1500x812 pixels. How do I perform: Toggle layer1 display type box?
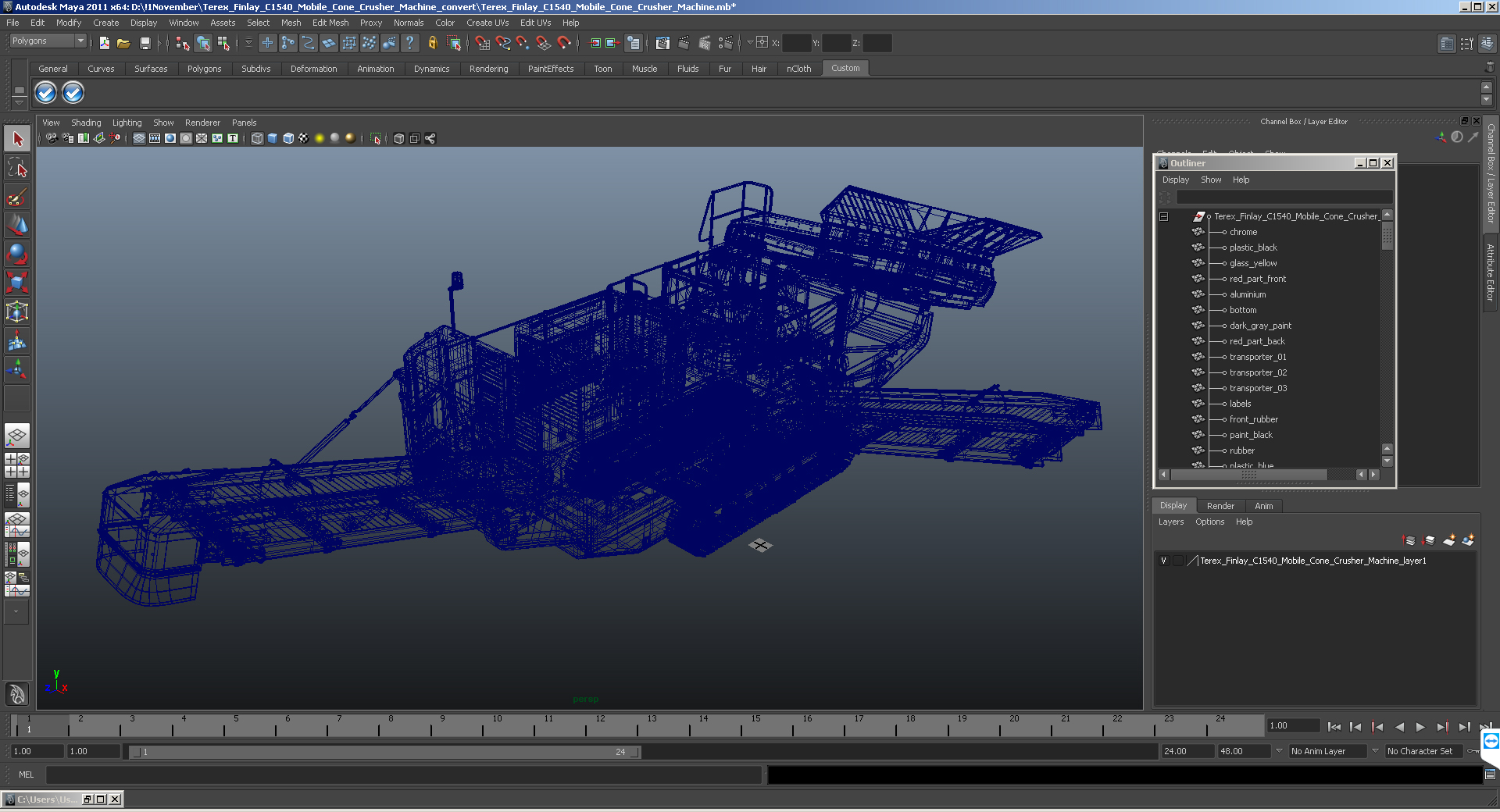(x=1177, y=561)
